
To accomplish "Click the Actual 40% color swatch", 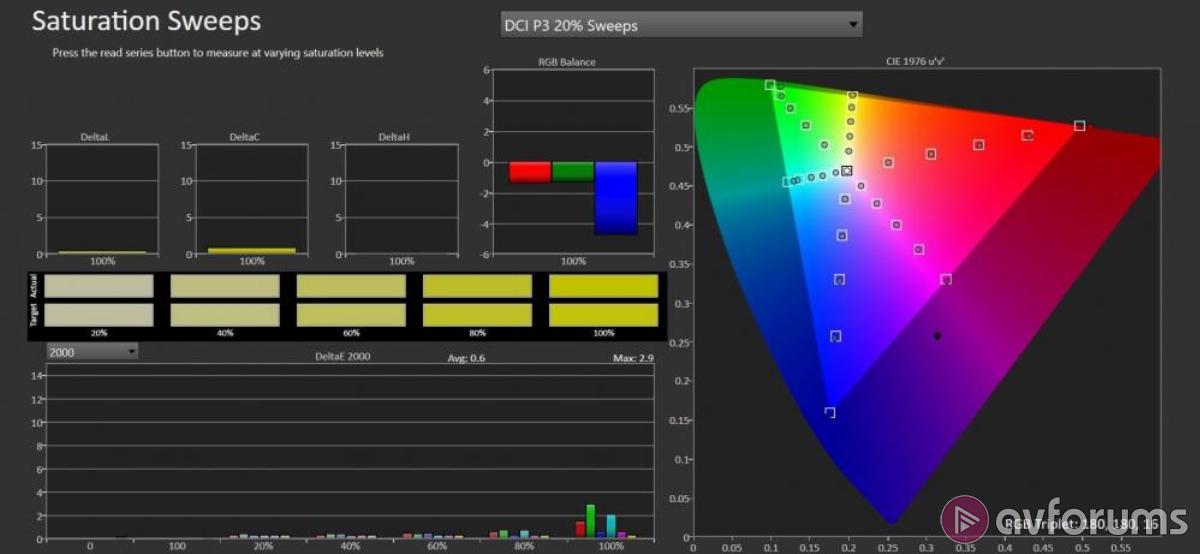I will tap(225, 286).
